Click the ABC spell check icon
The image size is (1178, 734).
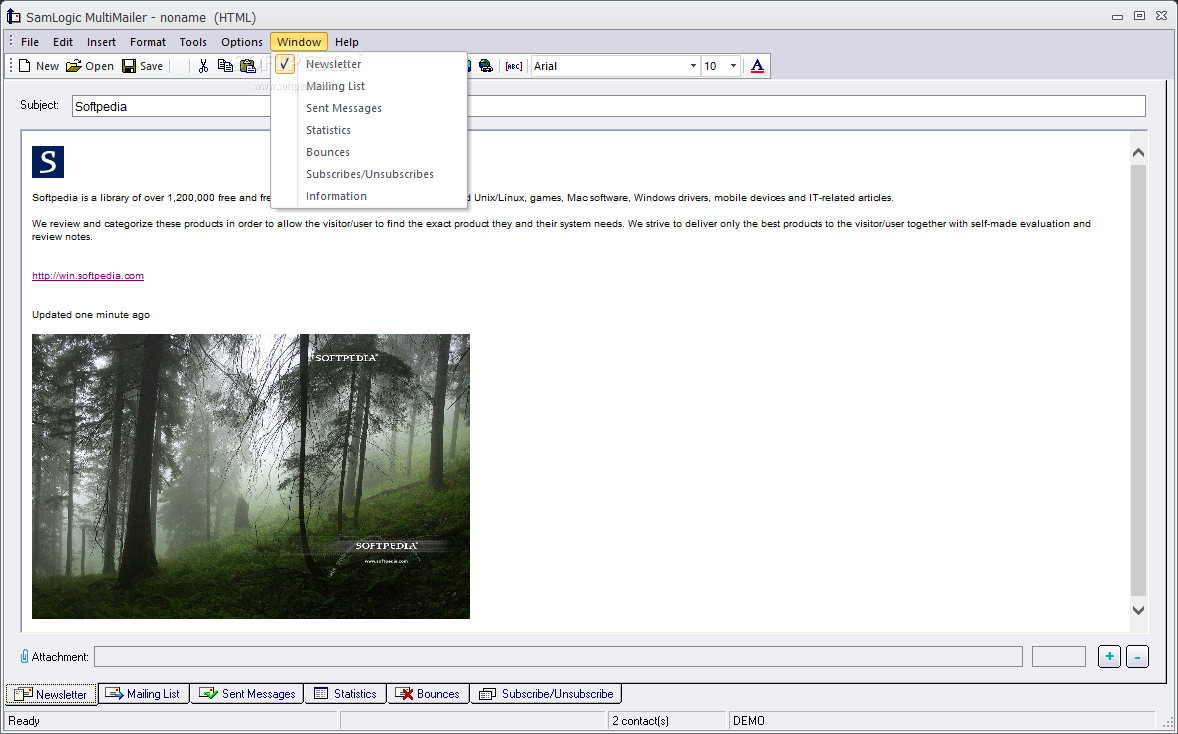click(x=514, y=66)
